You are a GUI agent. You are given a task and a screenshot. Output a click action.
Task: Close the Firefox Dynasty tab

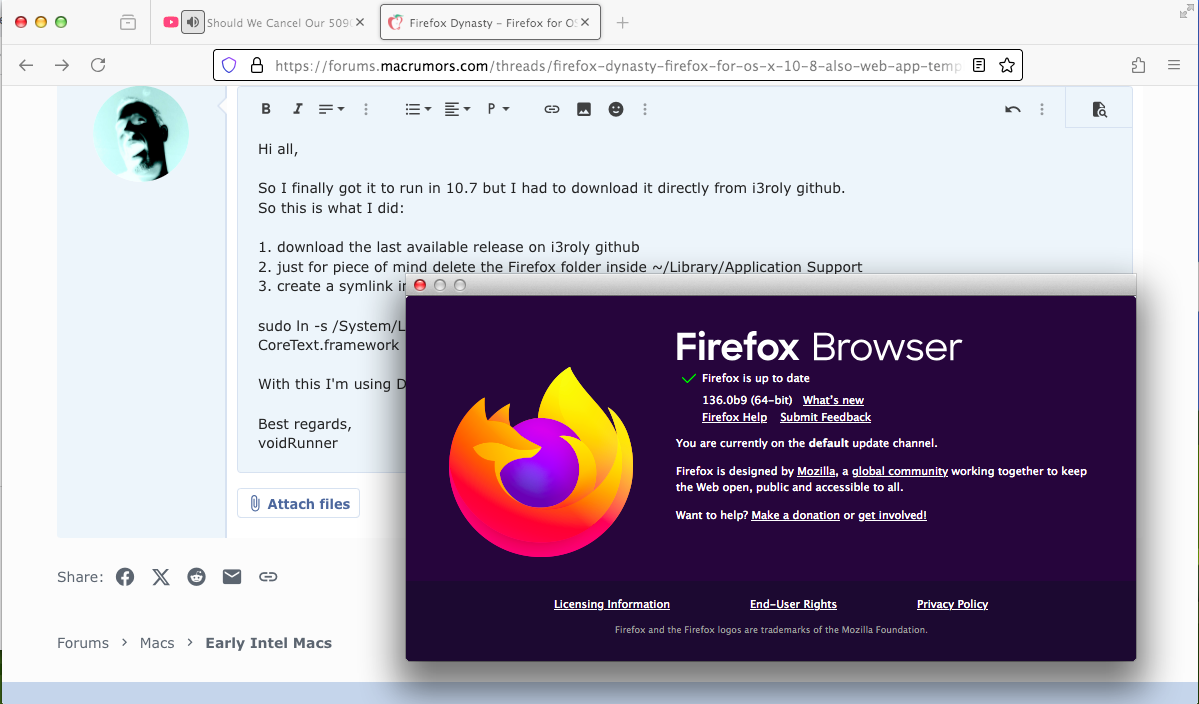point(585,23)
